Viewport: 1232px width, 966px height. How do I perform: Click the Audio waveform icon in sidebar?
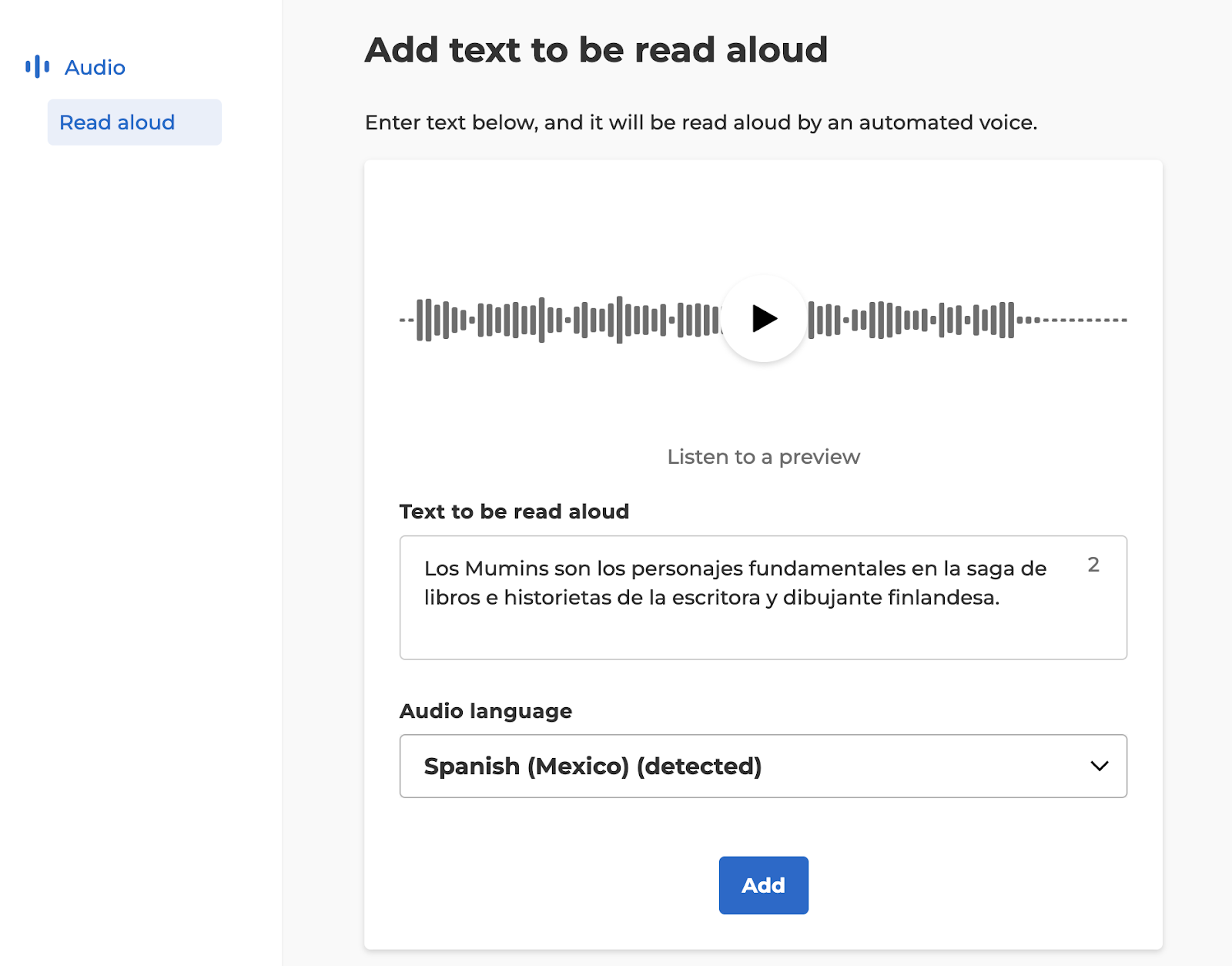(x=37, y=67)
